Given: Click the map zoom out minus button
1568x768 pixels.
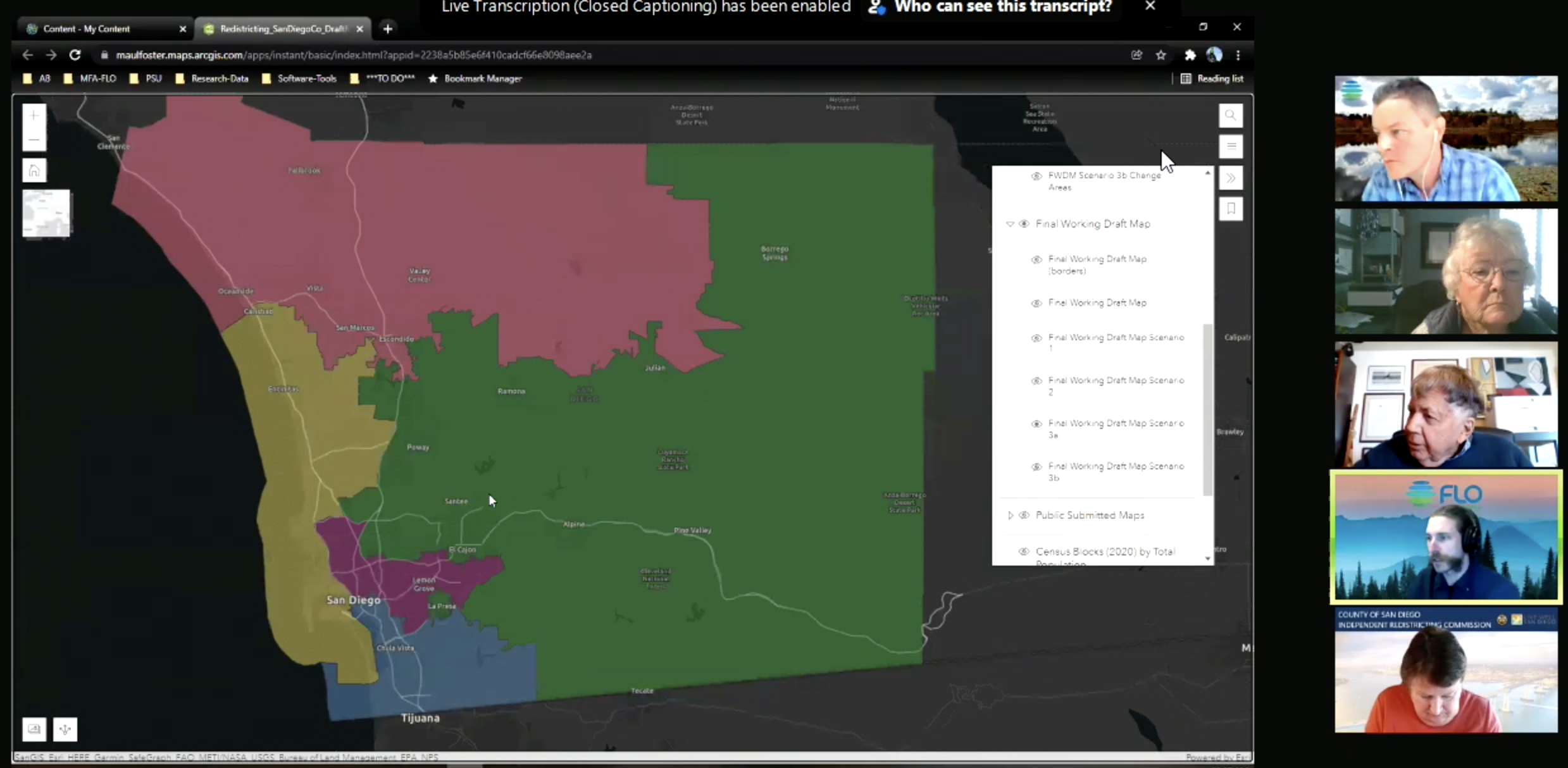Looking at the screenshot, I should click(34, 140).
